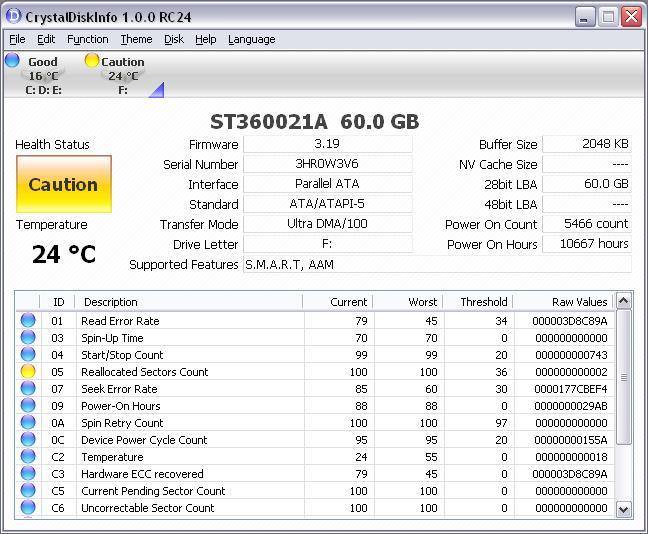Click the 28bit LBA value 60.0 GB
The image size is (648, 534).
pos(587,184)
